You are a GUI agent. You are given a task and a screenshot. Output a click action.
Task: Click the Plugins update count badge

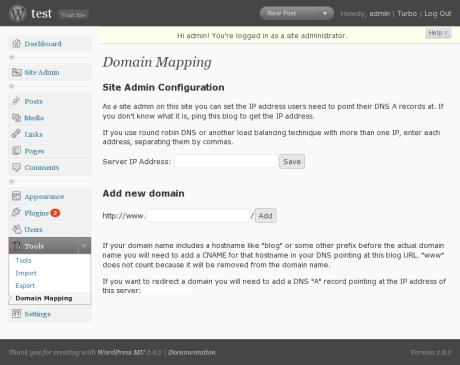[x=55, y=213]
